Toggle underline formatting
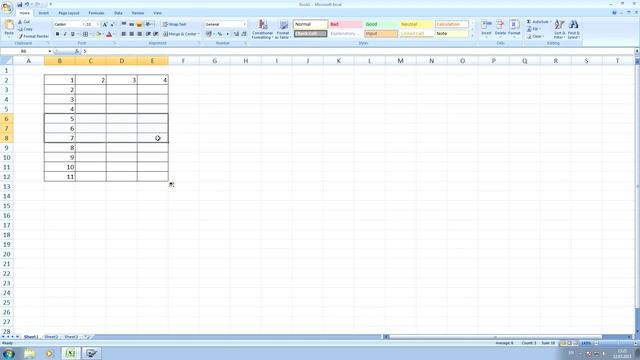The width and height of the screenshot is (640, 360). tap(73, 34)
